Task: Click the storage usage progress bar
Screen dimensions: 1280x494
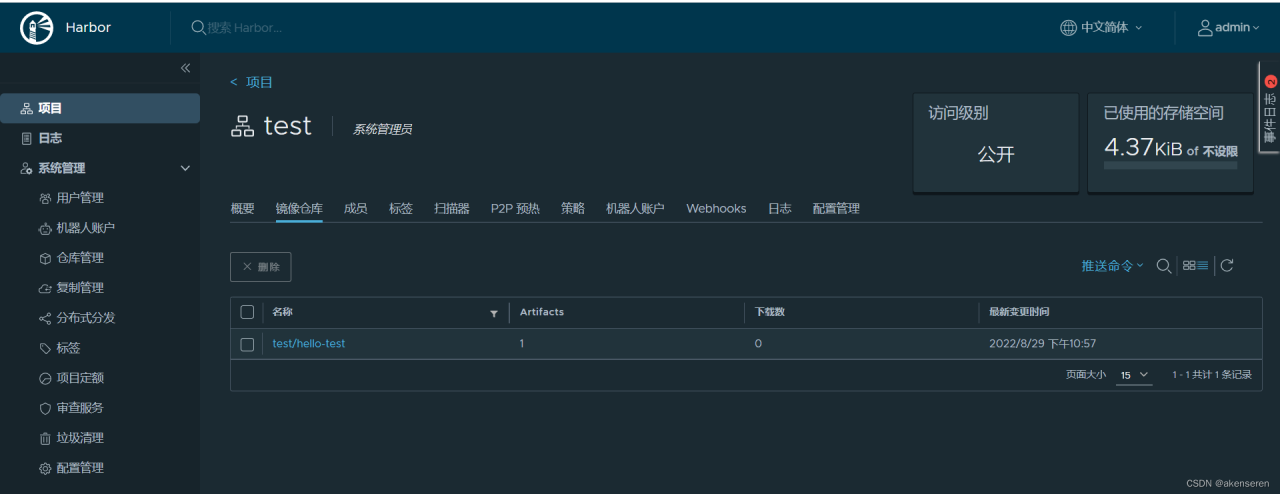Action: point(1170,165)
